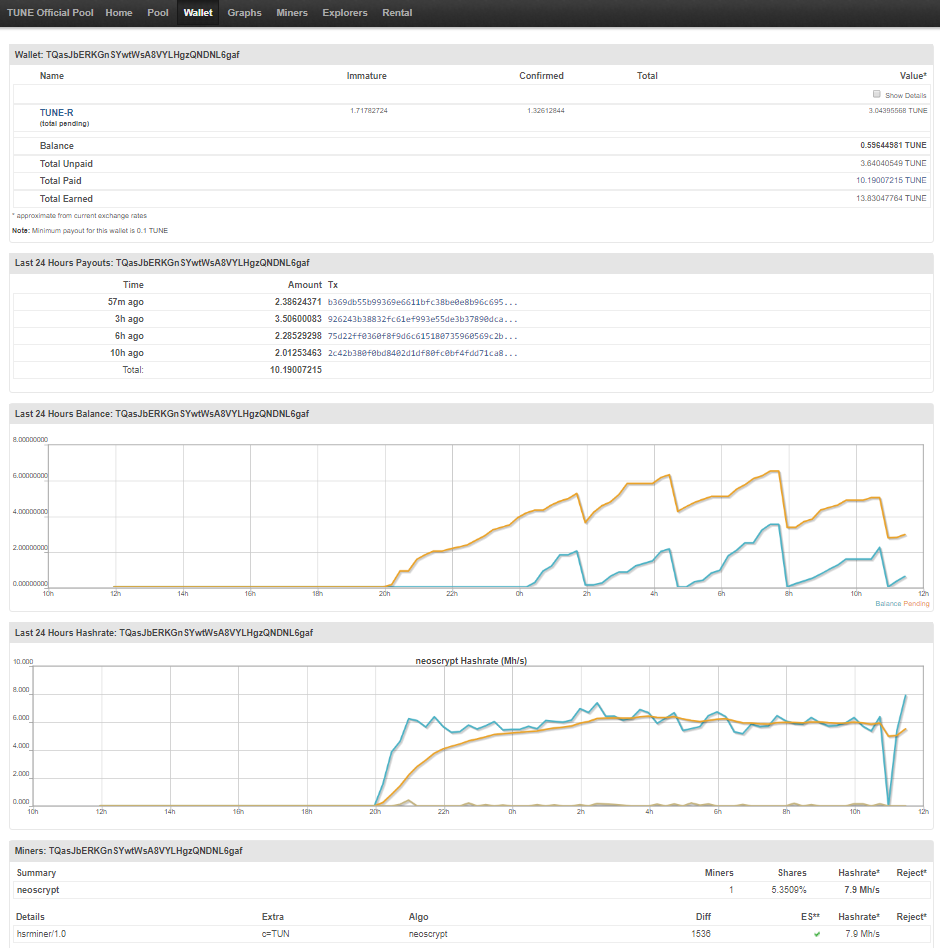
Task: Click the payouts total 10.19007215
Action: pos(296,369)
